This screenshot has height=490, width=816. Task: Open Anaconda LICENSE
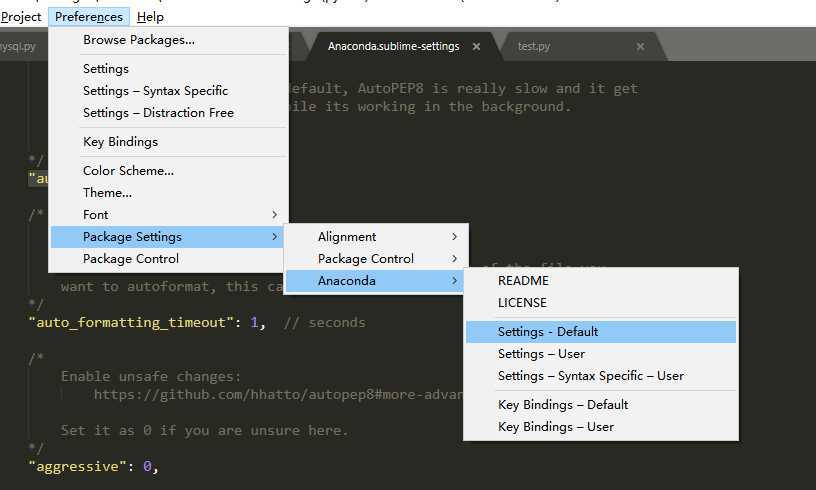pyautogui.click(x=601, y=303)
